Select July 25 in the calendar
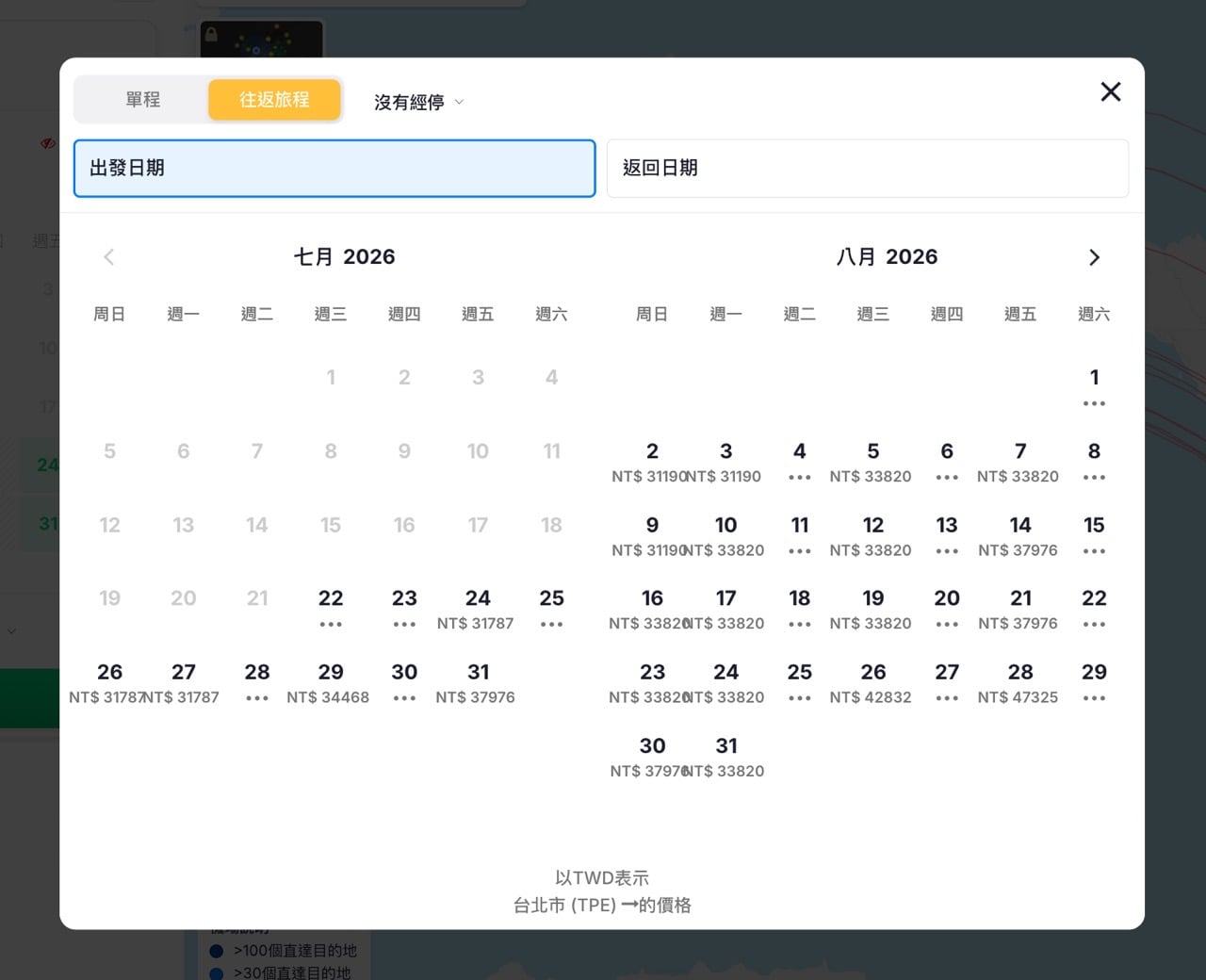This screenshot has height=980, width=1206. point(551,609)
